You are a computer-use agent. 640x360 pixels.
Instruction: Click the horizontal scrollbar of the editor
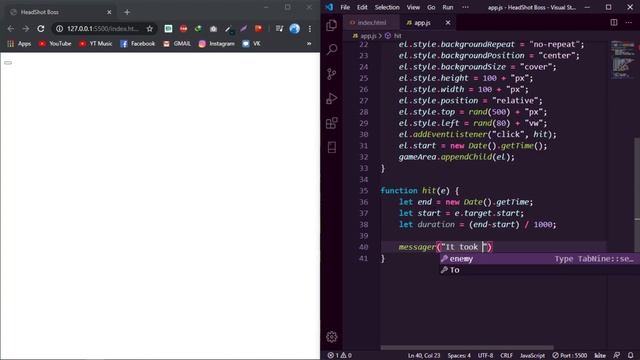point(467,348)
